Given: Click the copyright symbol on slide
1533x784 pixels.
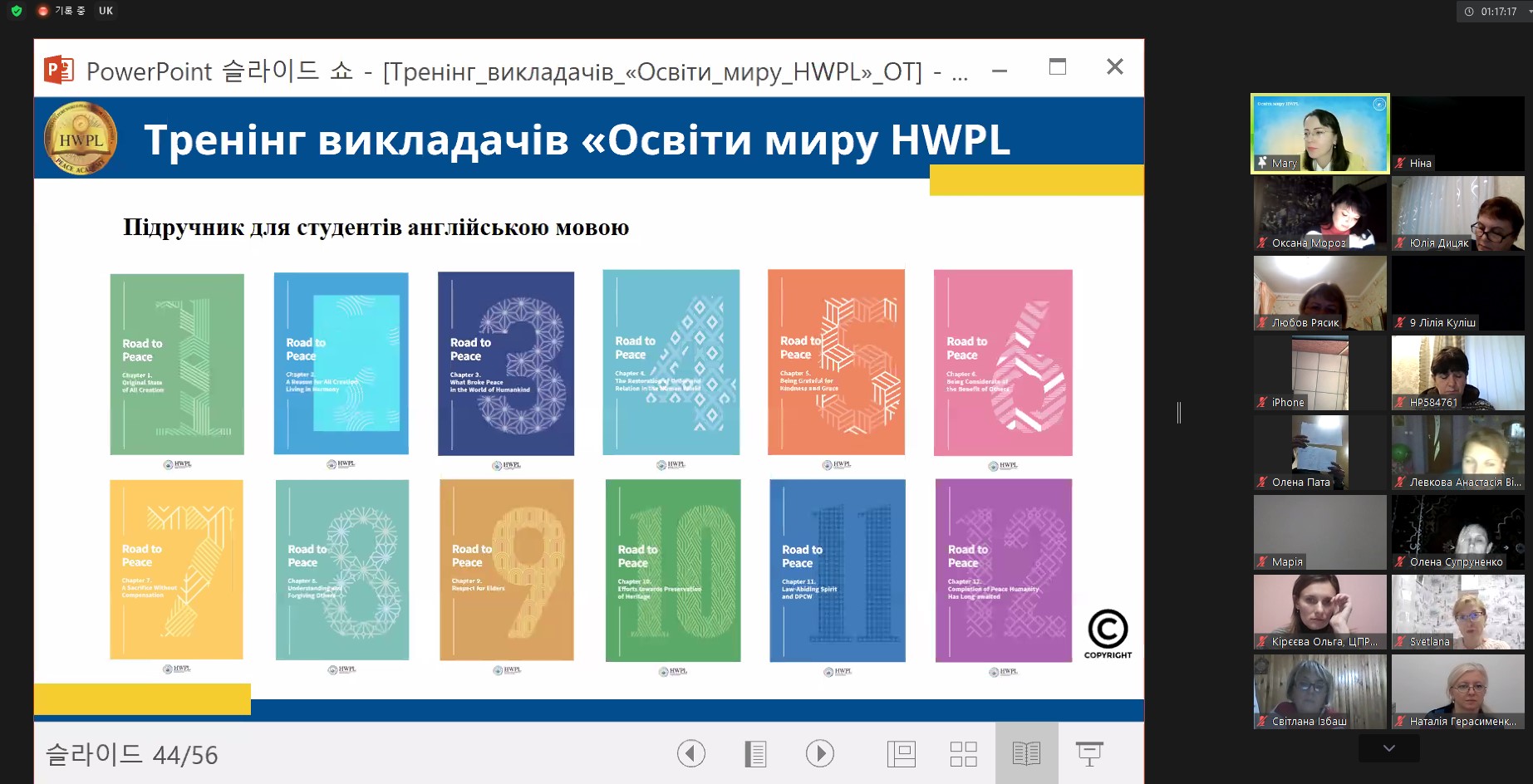Looking at the screenshot, I should click(1108, 634).
